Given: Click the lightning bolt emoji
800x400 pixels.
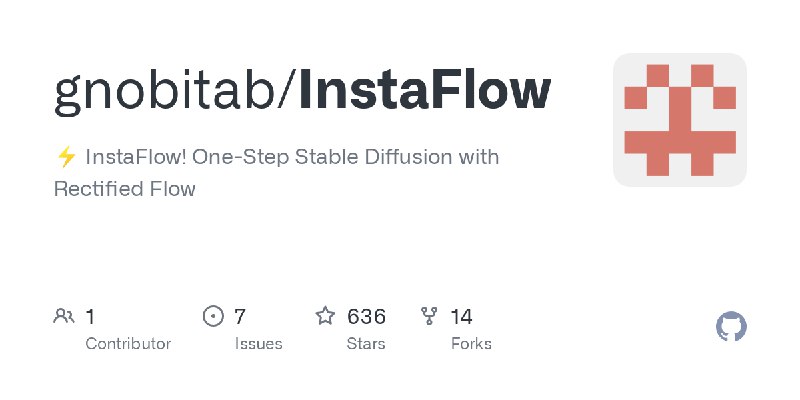Looking at the screenshot, I should tap(66, 157).
